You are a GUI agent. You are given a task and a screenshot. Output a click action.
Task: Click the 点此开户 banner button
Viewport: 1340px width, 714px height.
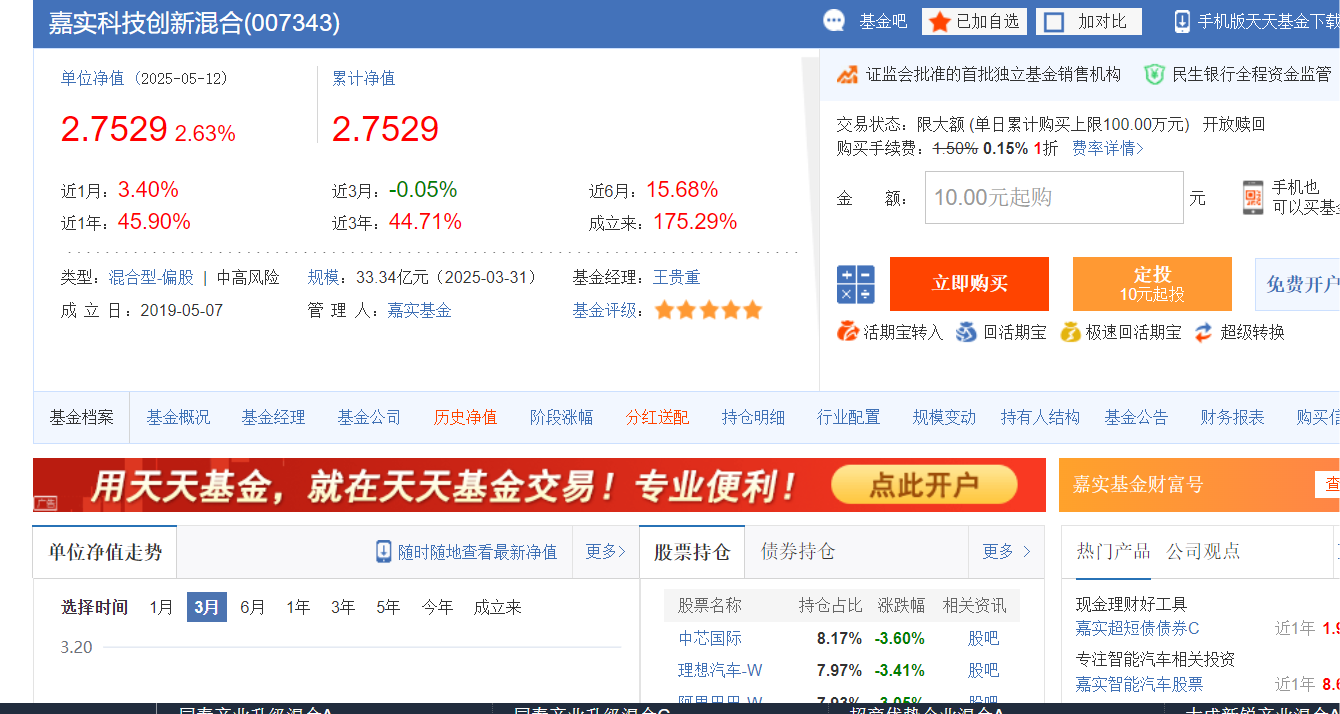tap(924, 485)
